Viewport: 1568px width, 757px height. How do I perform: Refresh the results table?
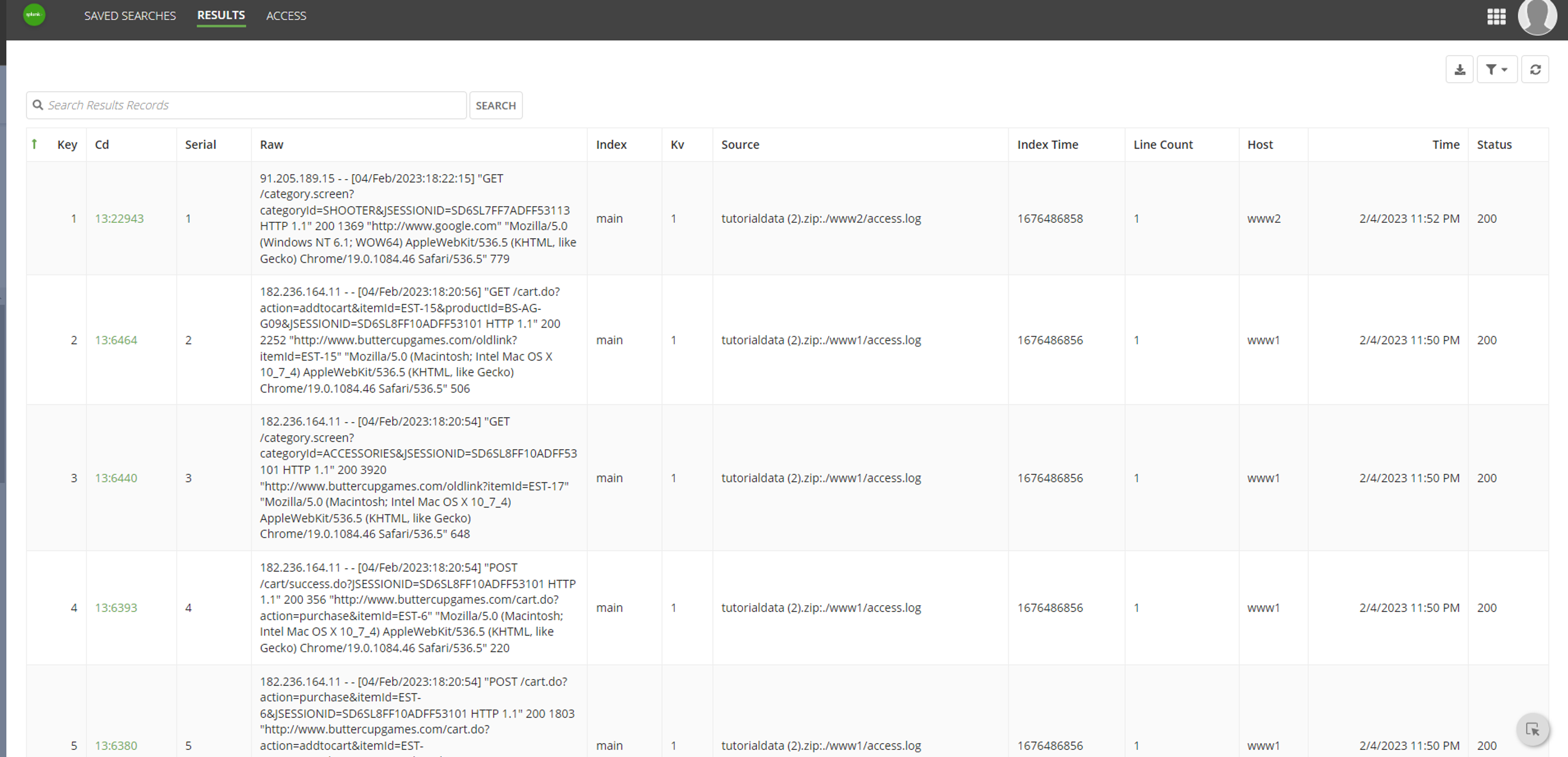click(1535, 69)
